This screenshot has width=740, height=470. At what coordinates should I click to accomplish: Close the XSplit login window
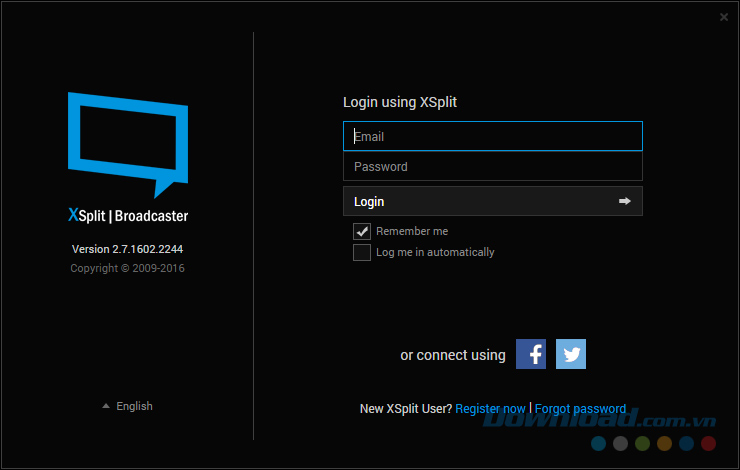(x=723, y=17)
